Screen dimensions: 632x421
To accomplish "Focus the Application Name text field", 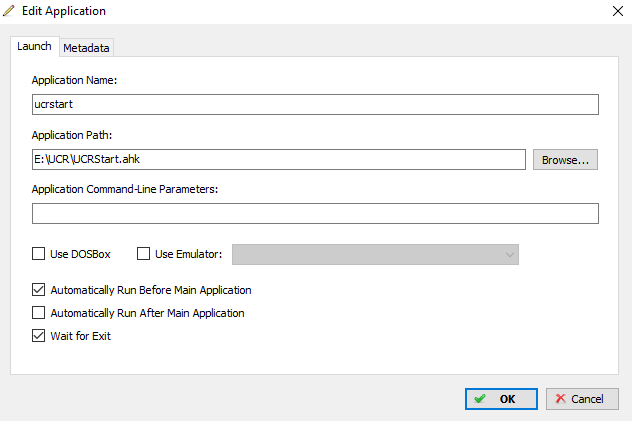I will [315, 104].
